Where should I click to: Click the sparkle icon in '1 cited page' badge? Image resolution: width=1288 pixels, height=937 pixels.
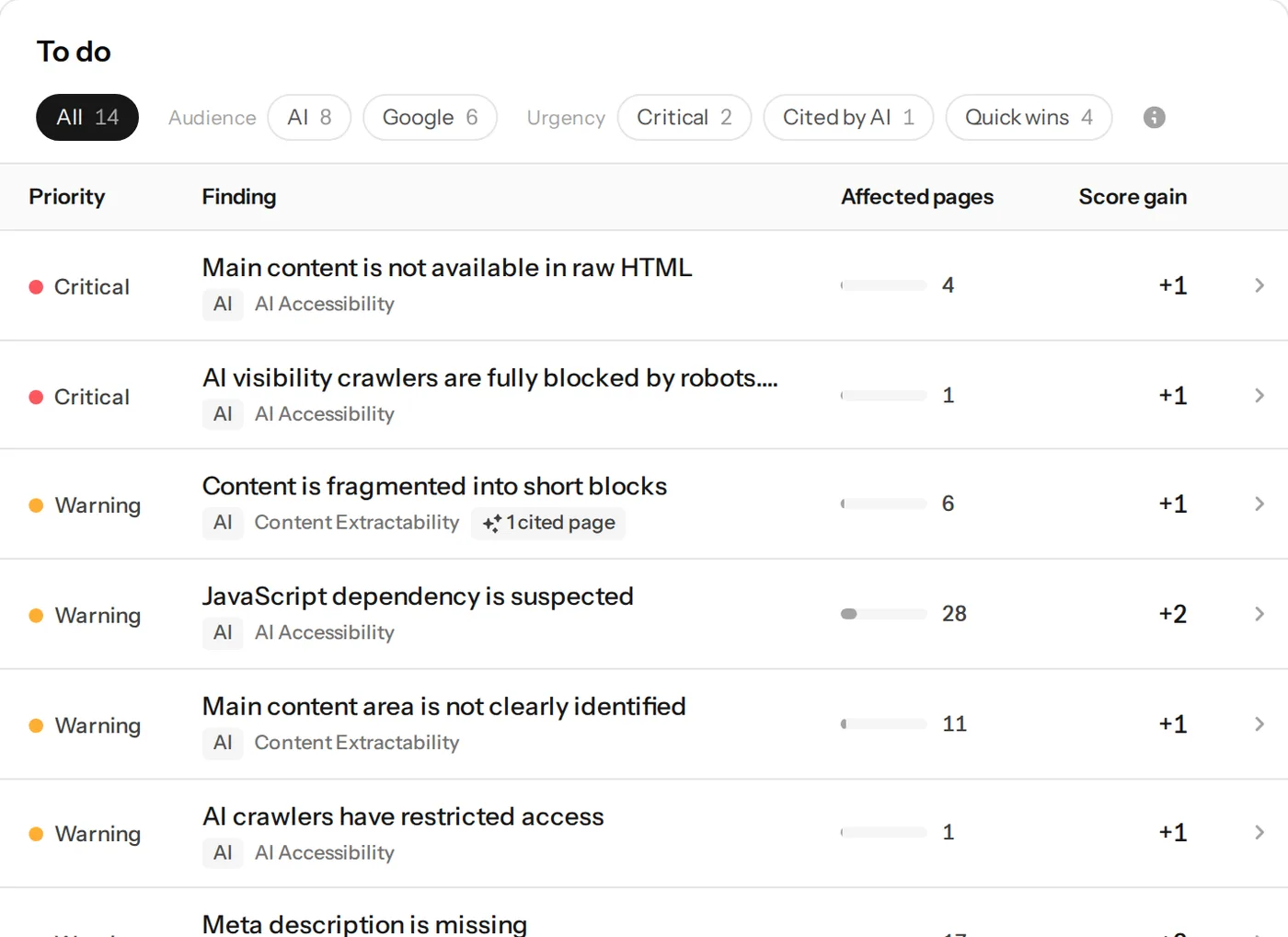[492, 523]
